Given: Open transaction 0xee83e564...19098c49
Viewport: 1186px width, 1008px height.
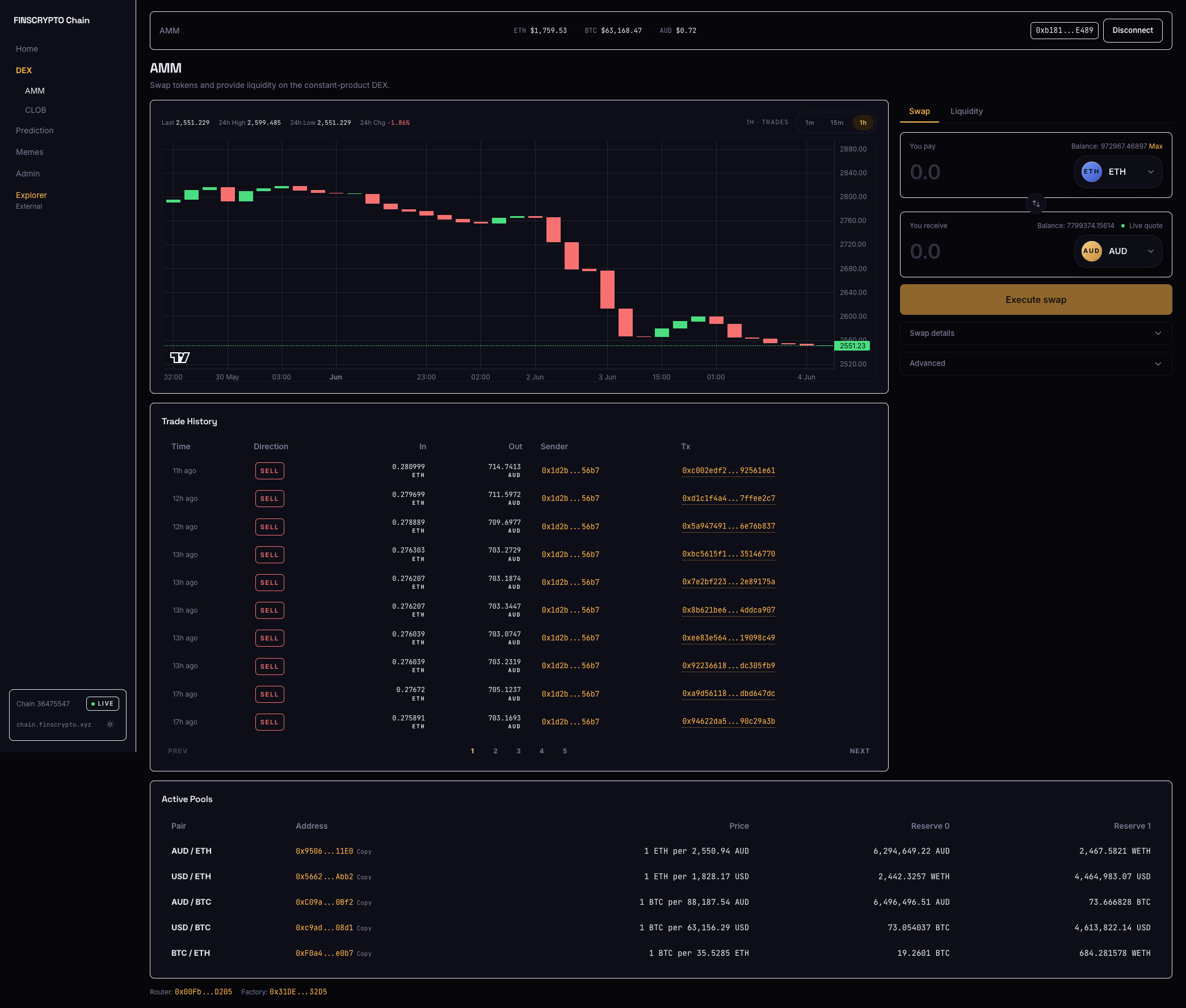Looking at the screenshot, I should pyautogui.click(x=728, y=638).
